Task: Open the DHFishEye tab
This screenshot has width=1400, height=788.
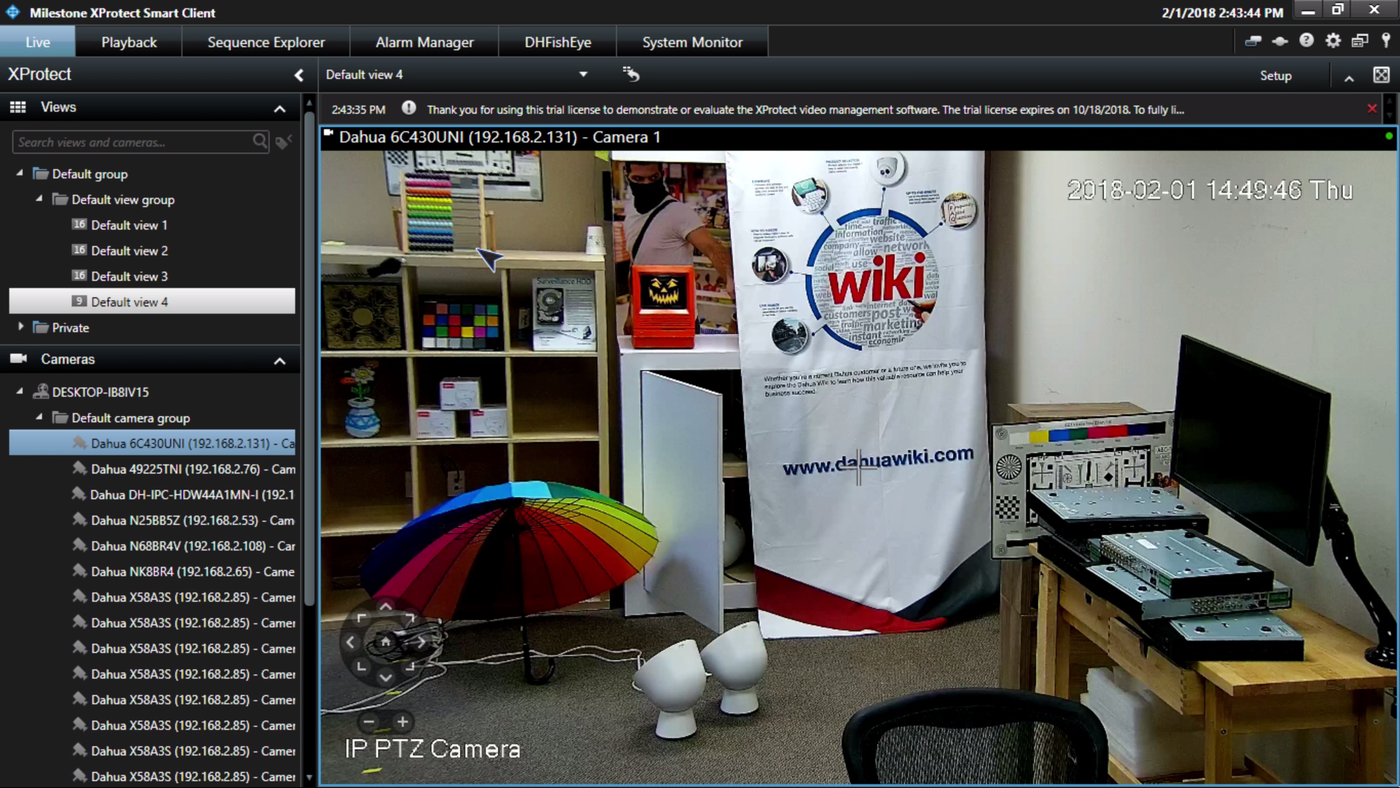Action: point(557,42)
